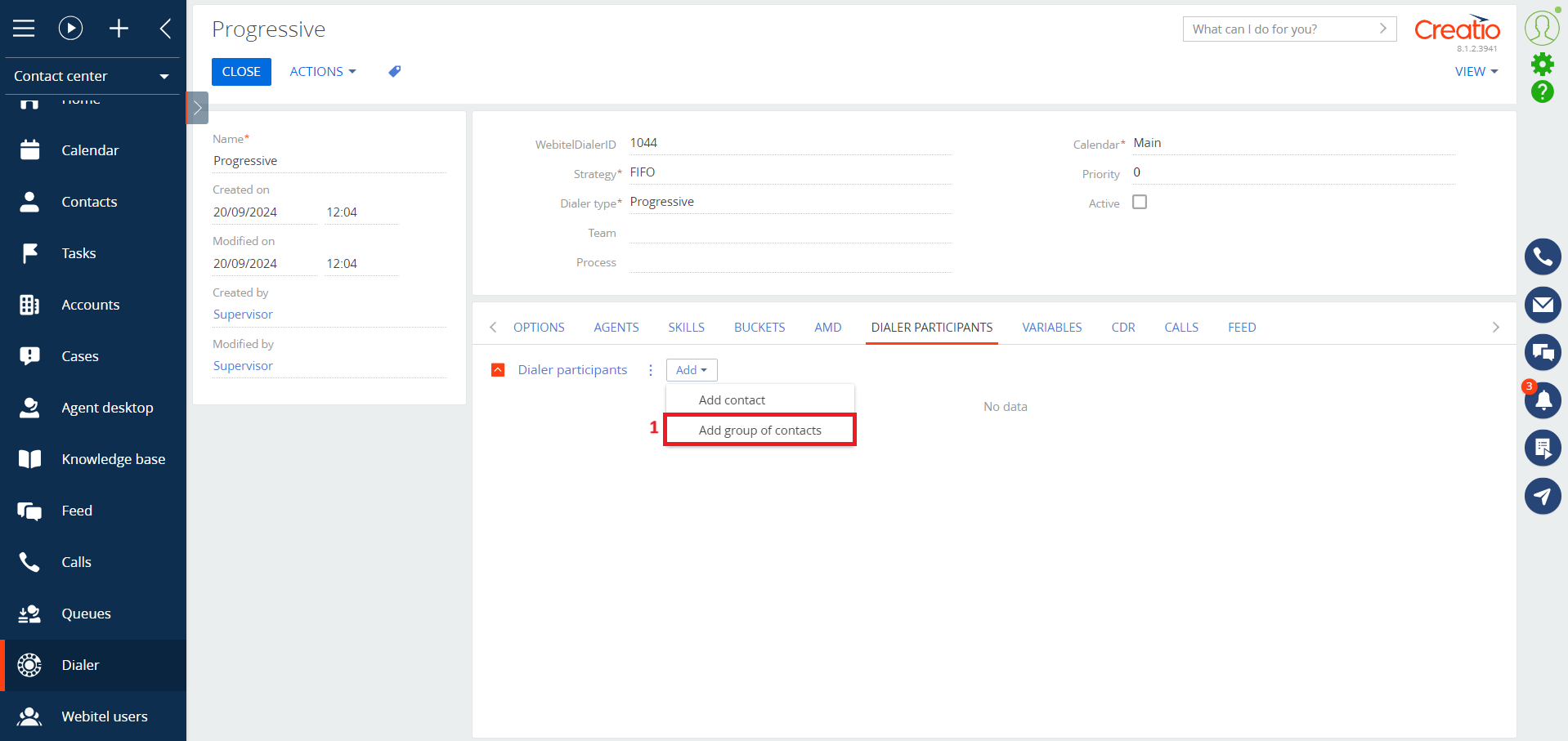
Task: Click the Strategy field value FIFO
Action: click(643, 172)
